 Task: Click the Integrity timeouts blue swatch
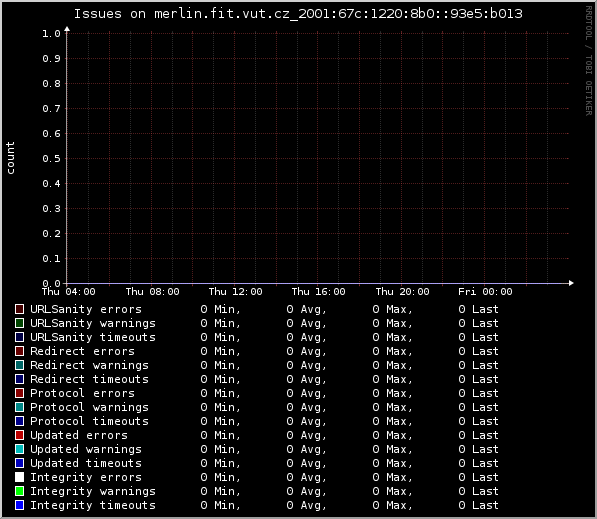(19, 505)
